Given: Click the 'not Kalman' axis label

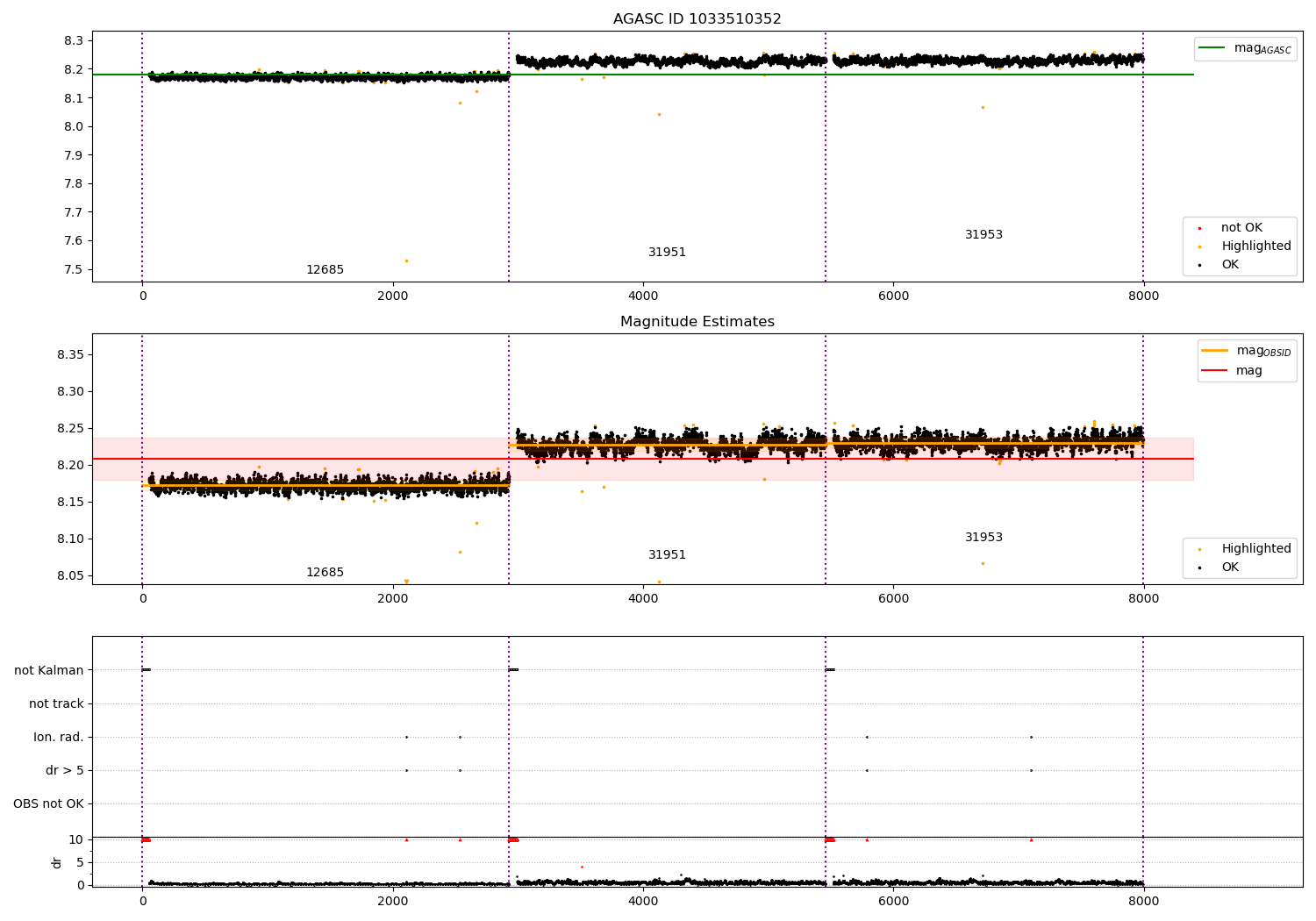Looking at the screenshot, I should tap(49, 670).
